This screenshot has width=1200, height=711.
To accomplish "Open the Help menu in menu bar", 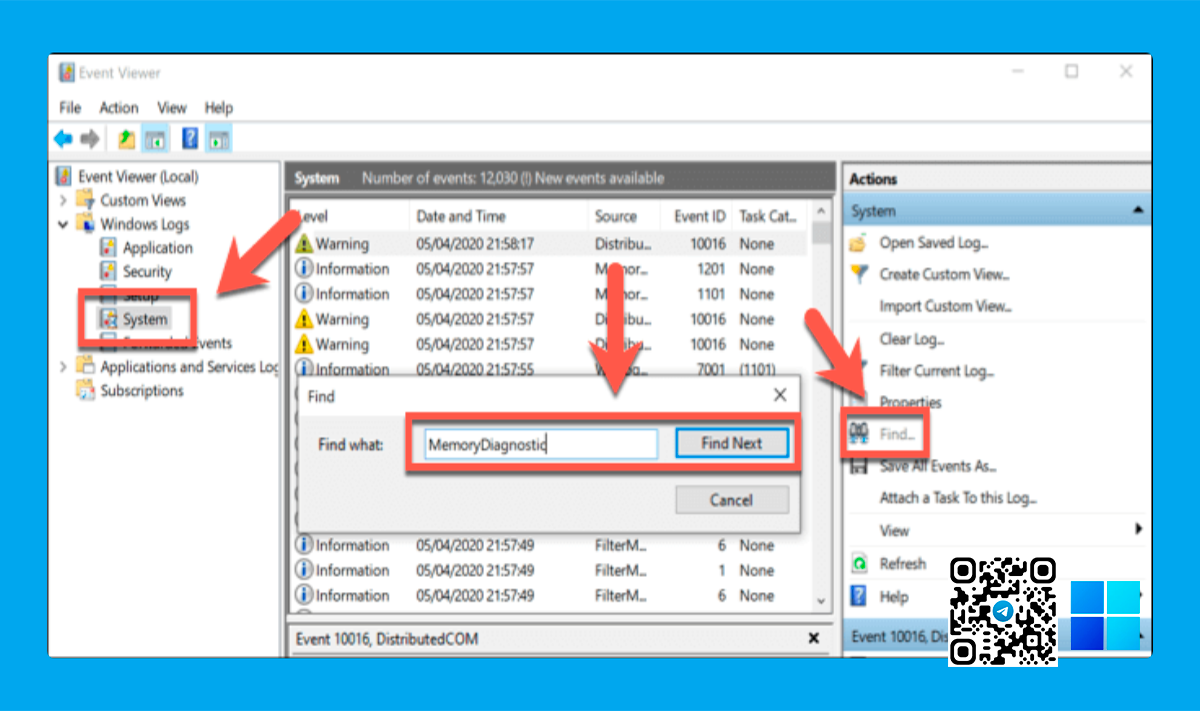I will [x=218, y=107].
